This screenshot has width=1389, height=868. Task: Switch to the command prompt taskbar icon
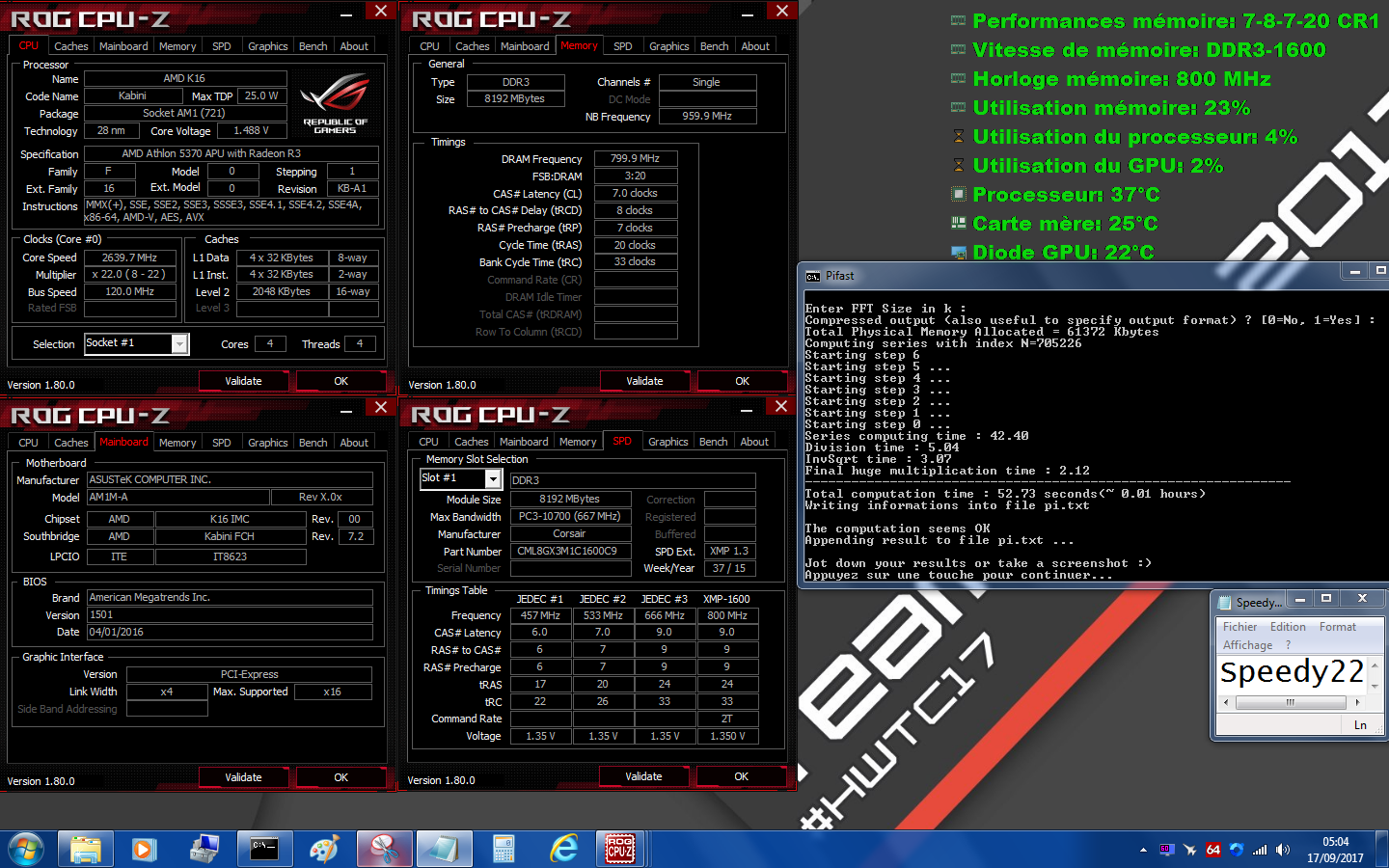[x=264, y=849]
